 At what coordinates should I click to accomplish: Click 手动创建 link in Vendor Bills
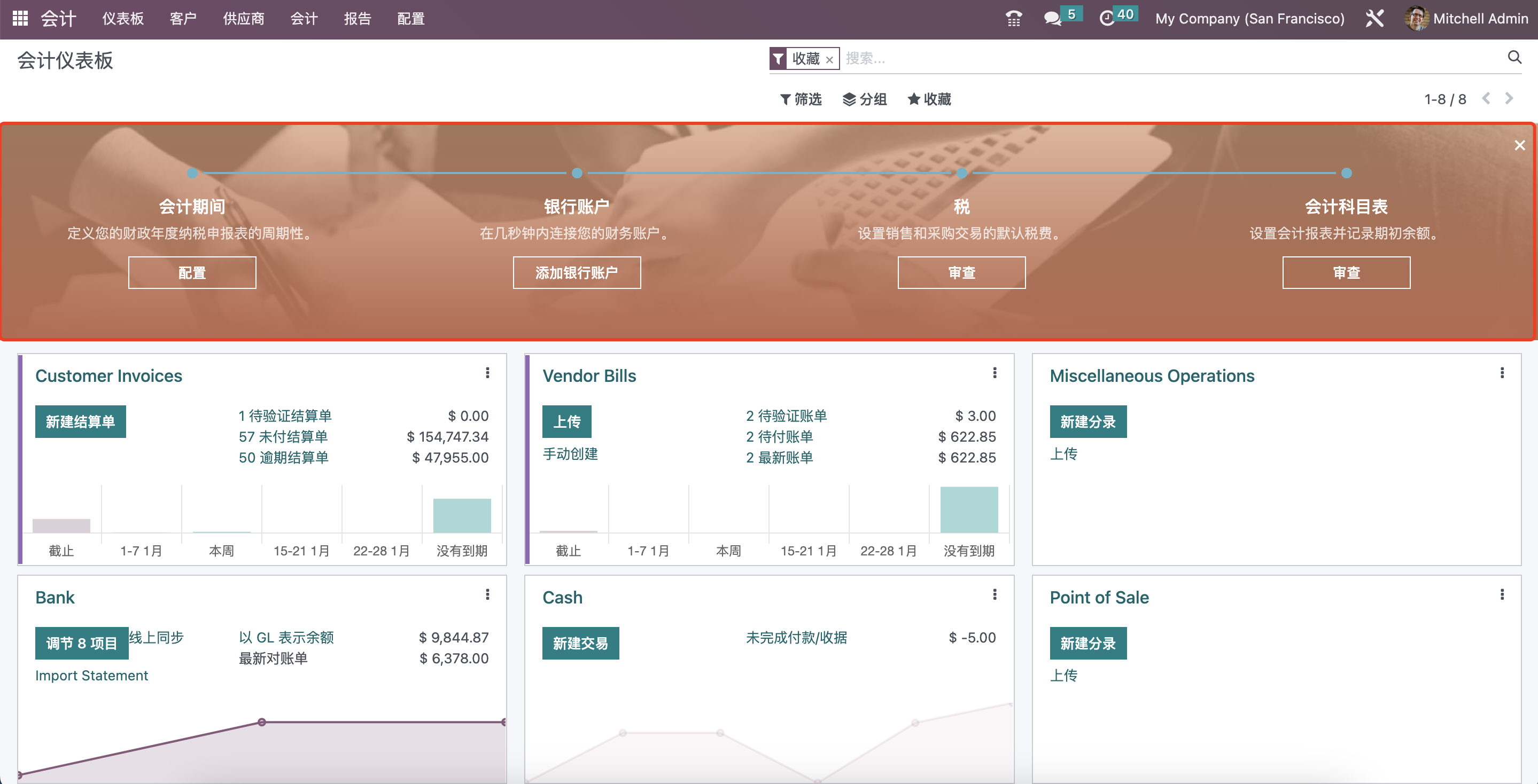point(570,454)
